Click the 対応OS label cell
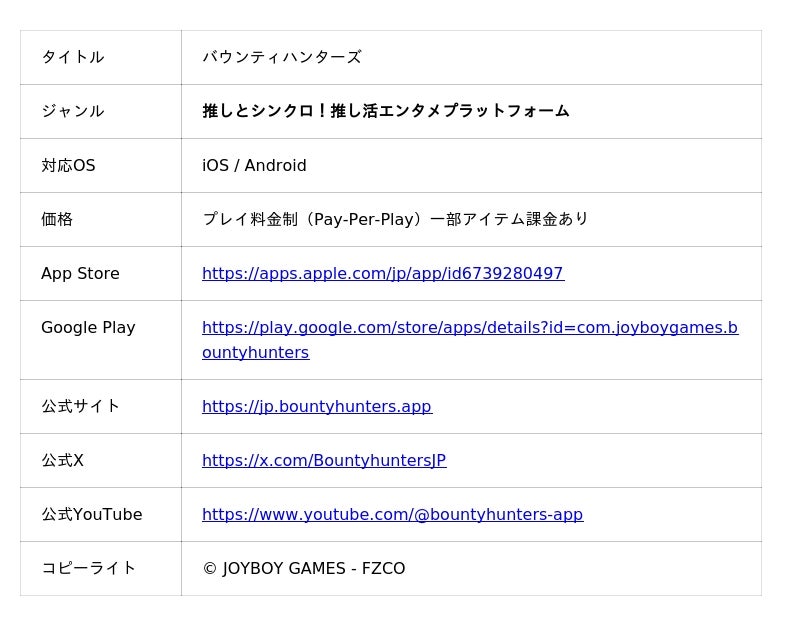 tap(68, 165)
